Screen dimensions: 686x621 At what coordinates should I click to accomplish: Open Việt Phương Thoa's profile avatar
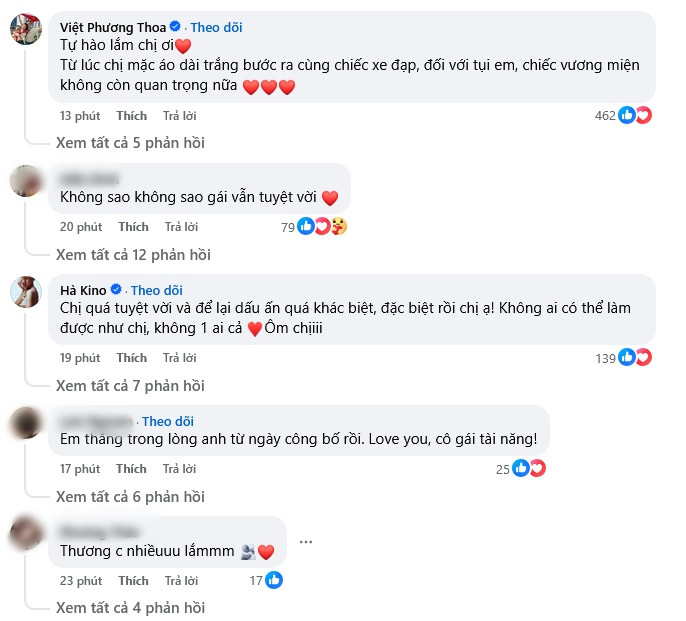pyautogui.click(x=25, y=31)
